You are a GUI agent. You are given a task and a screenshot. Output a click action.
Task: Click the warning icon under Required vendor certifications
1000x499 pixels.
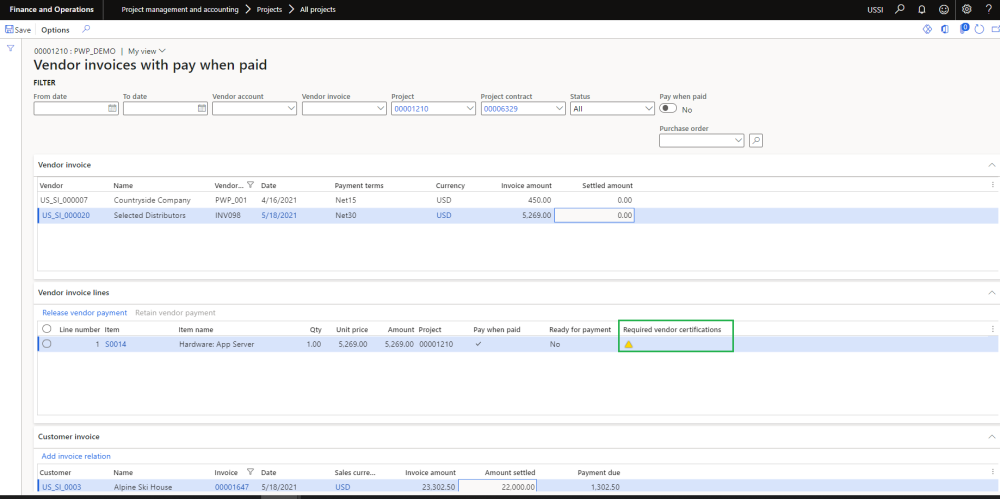click(628, 344)
